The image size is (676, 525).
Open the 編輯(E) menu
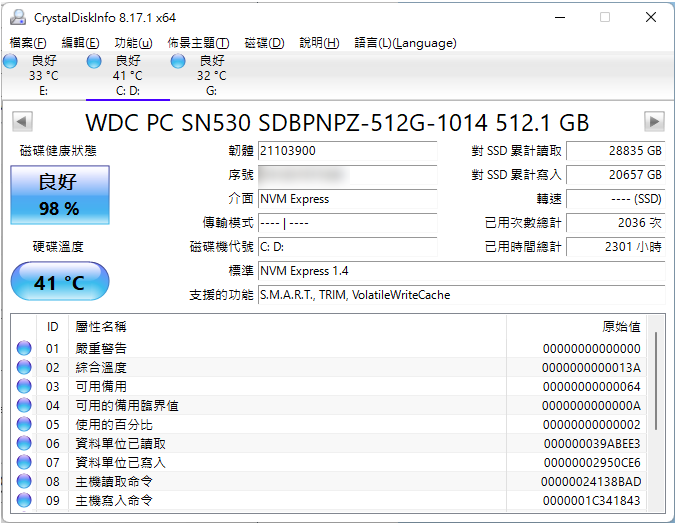pyautogui.click(x=80, y=43)
